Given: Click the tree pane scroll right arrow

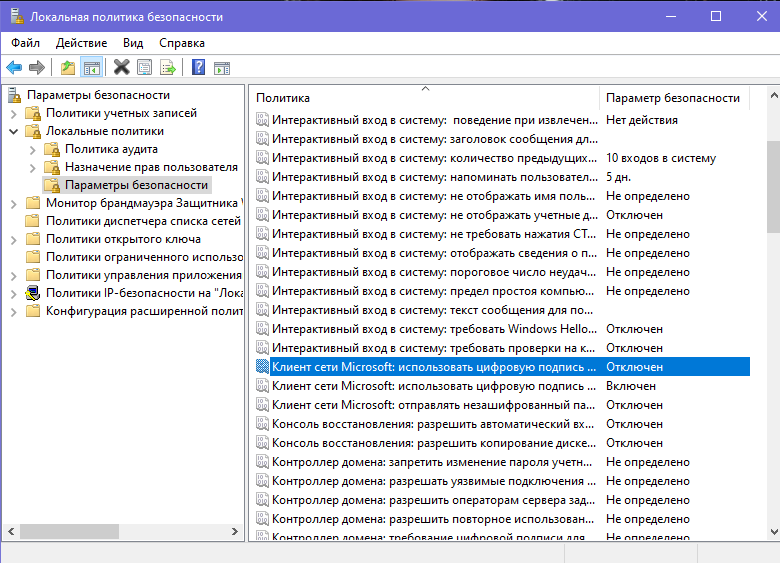Looking at the screenshot, I should (x=235, y=531).
